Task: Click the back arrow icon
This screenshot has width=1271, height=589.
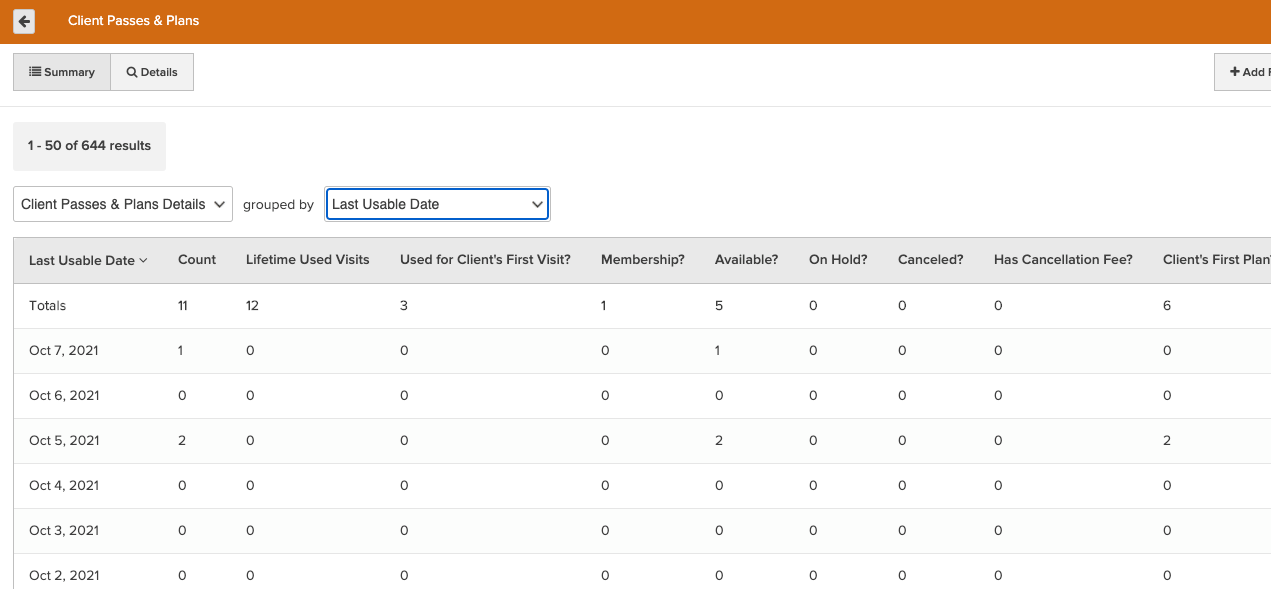Action: [24, 21]
